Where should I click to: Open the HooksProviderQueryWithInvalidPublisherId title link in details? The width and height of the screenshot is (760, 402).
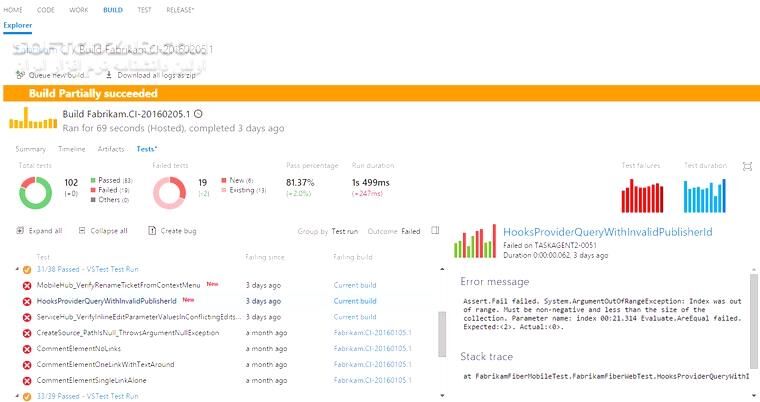(x=595, y=231)
